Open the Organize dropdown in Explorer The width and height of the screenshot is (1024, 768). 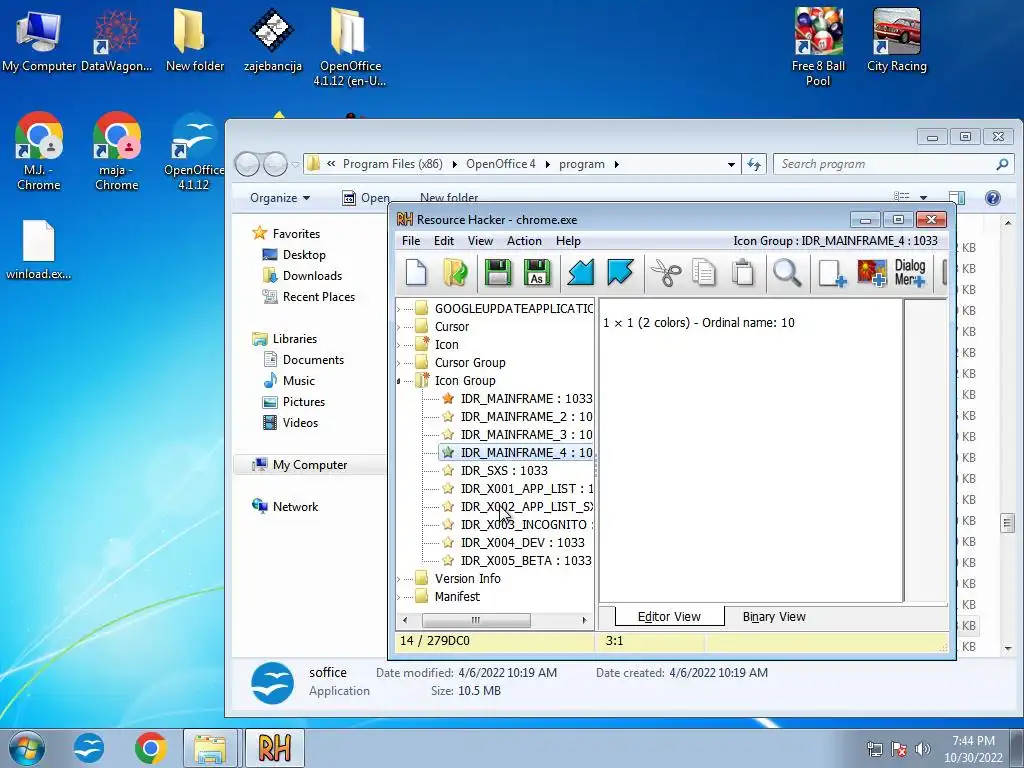(x=280, y=198)
